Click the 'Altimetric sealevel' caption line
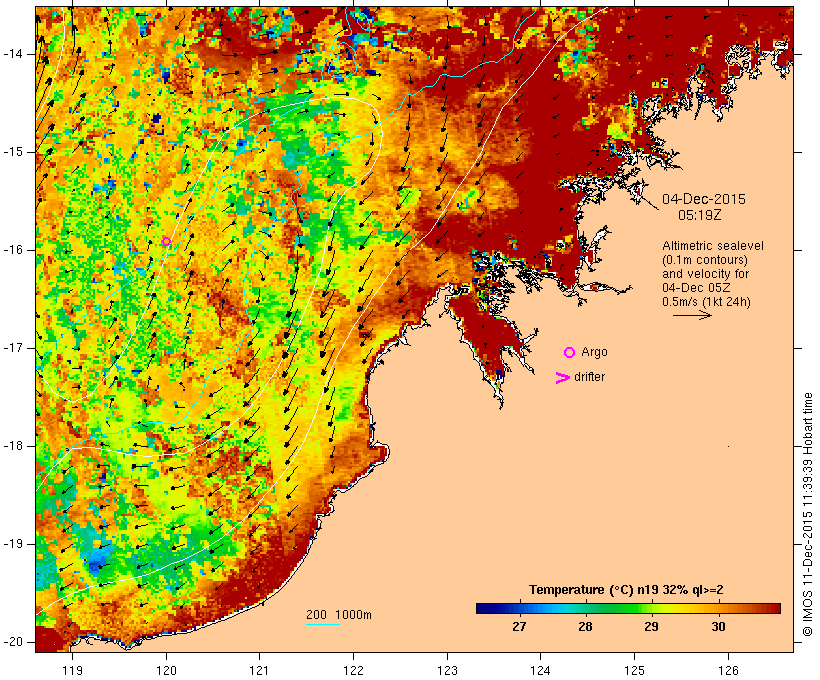 (x=713, y=246)
